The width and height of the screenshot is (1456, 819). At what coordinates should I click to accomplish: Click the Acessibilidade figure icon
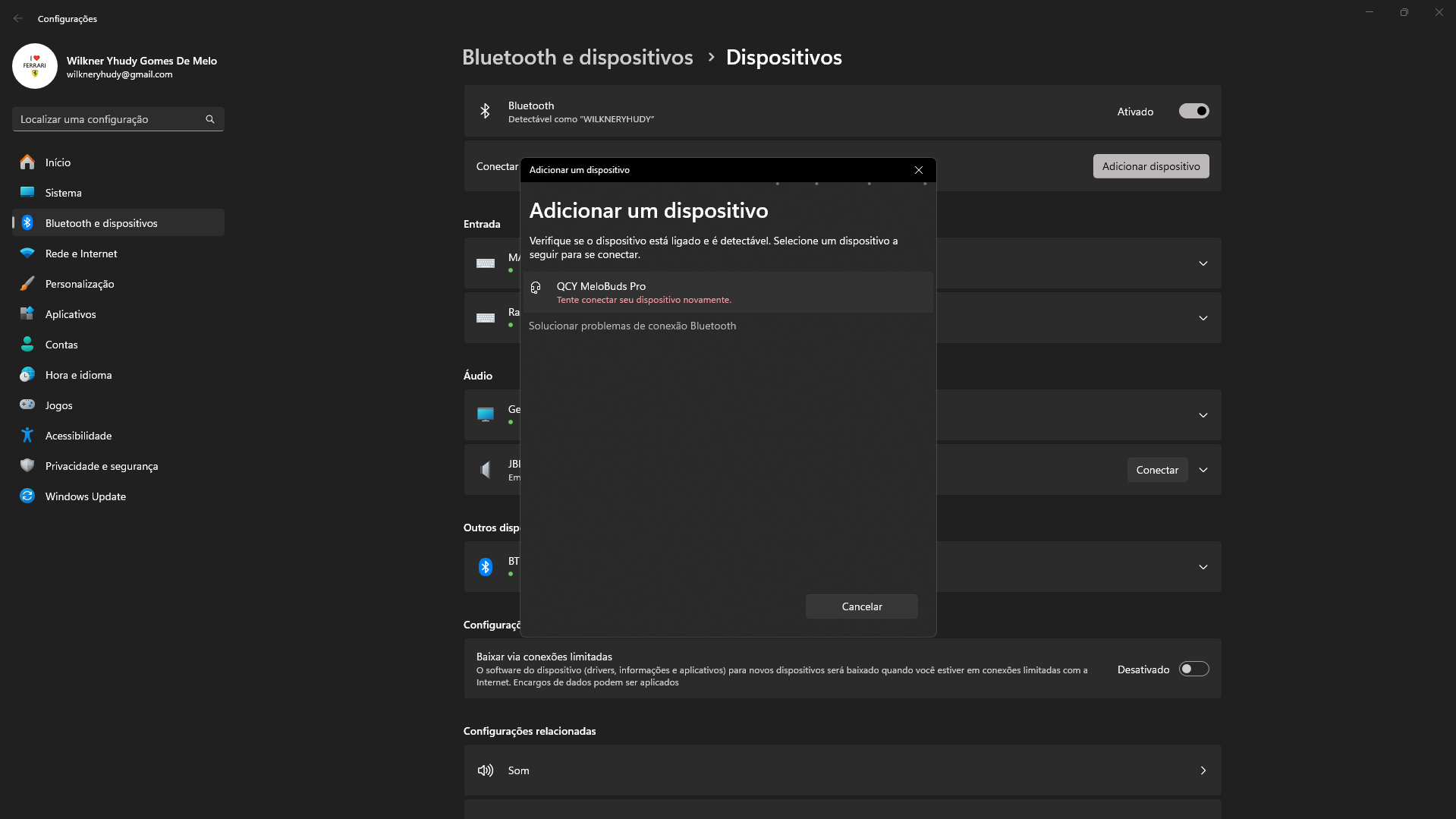tap(27, 435)
